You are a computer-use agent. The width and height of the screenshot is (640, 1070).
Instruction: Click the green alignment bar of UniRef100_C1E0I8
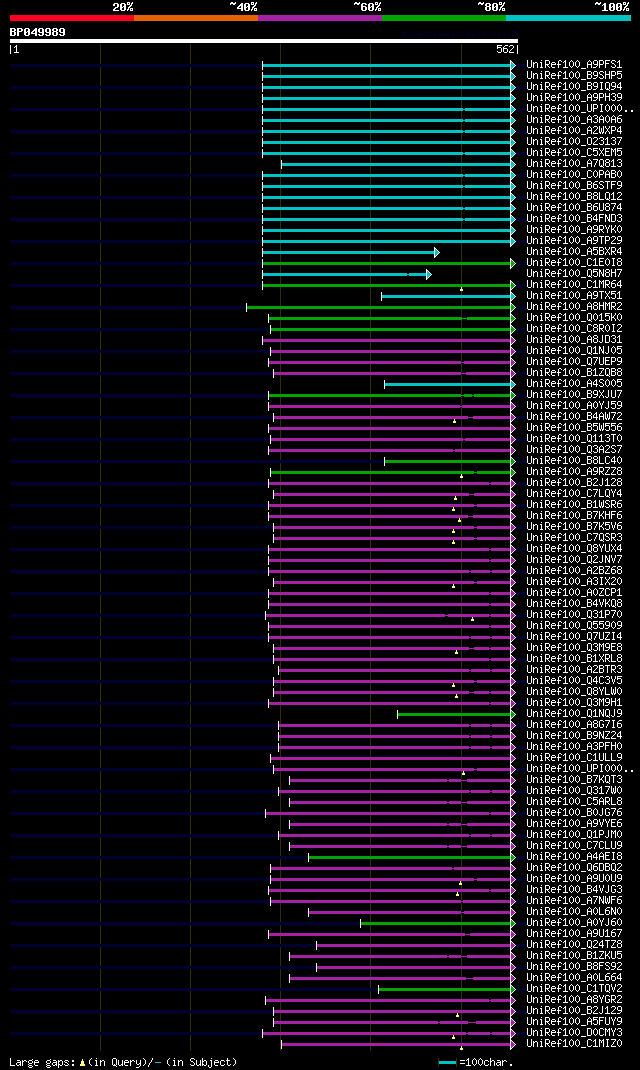[x=388, y=263]
